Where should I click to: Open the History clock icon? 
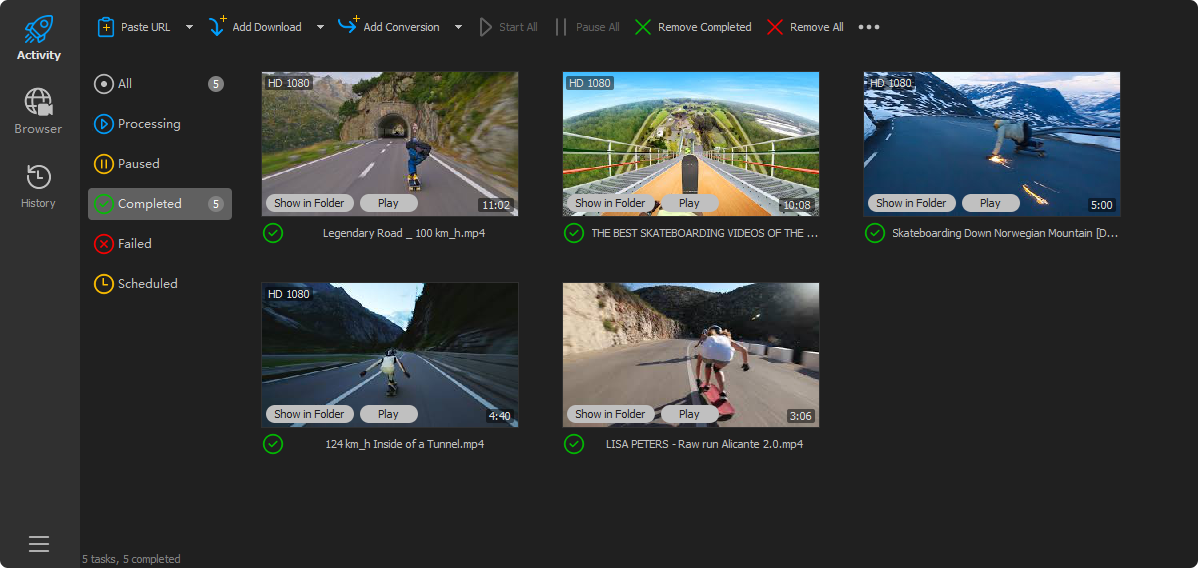tap(38, 178)
